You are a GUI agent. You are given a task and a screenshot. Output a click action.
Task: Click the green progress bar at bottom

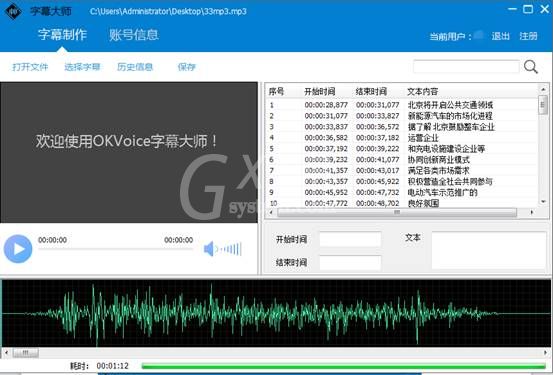[x=344, y=366]
